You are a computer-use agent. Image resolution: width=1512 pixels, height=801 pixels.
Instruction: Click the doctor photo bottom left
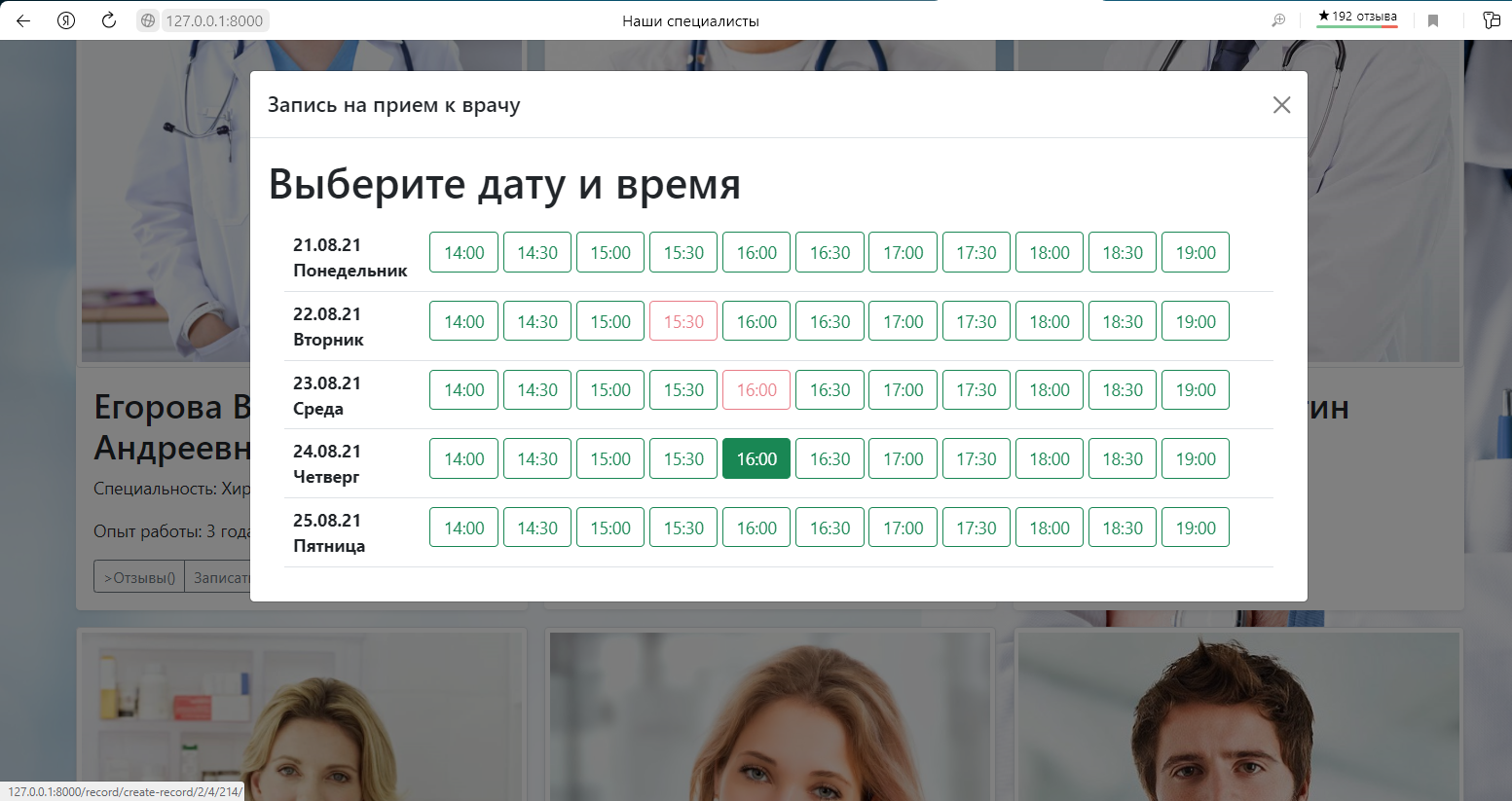tap(302, 715)
